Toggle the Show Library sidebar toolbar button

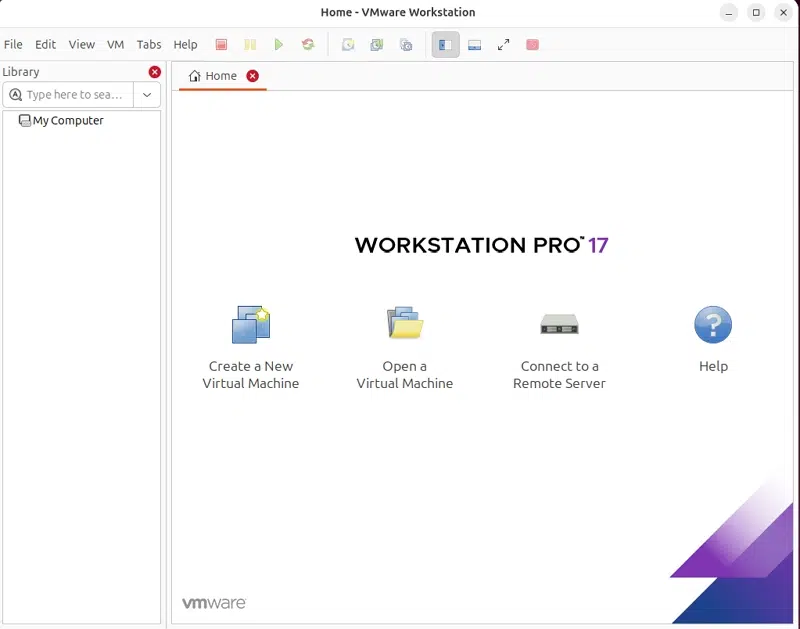tap(445, 45)
